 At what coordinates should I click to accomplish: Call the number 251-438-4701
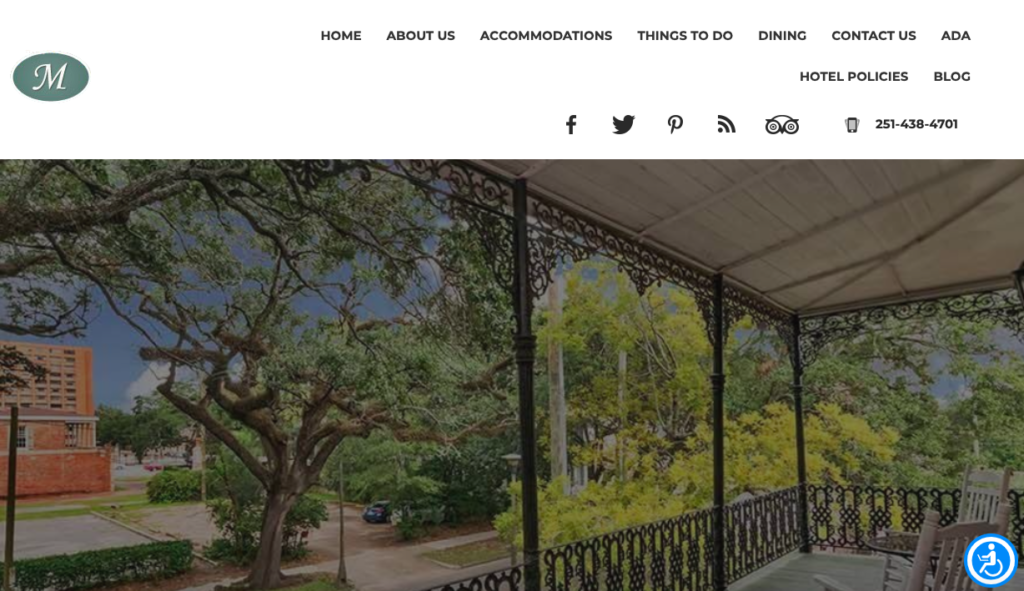click(916, 124)
